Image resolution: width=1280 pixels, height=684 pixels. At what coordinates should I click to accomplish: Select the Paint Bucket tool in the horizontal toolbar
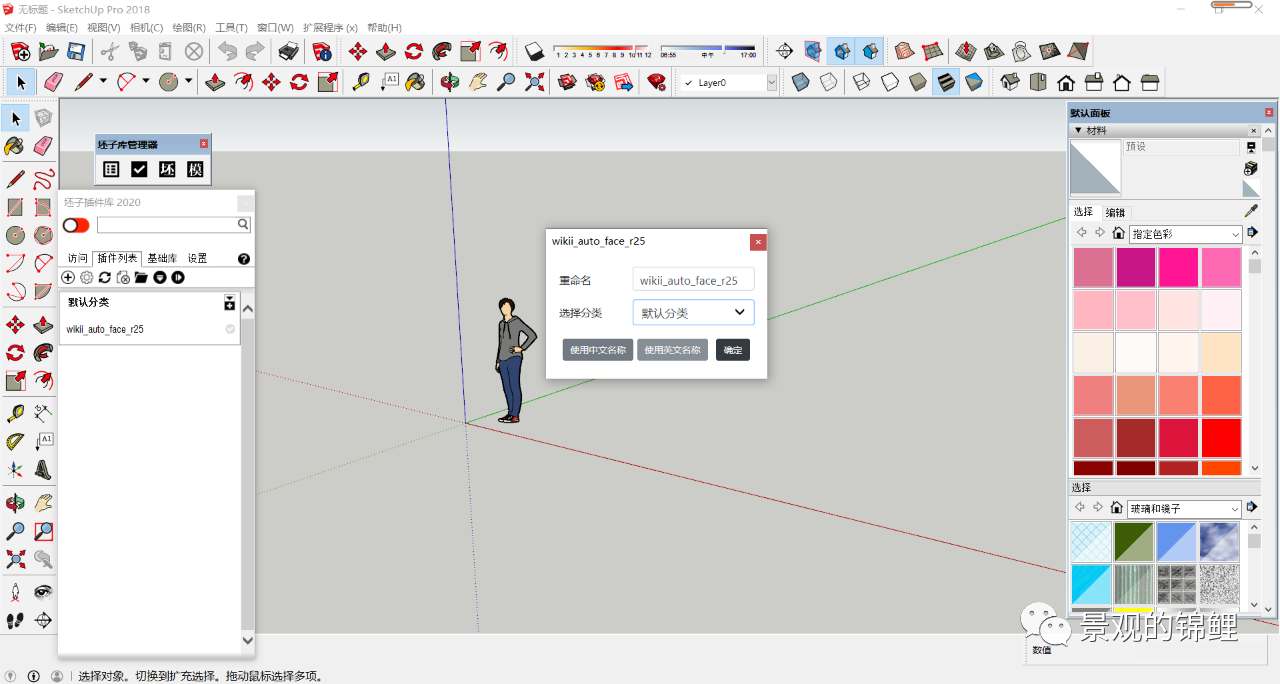point(415,82)
